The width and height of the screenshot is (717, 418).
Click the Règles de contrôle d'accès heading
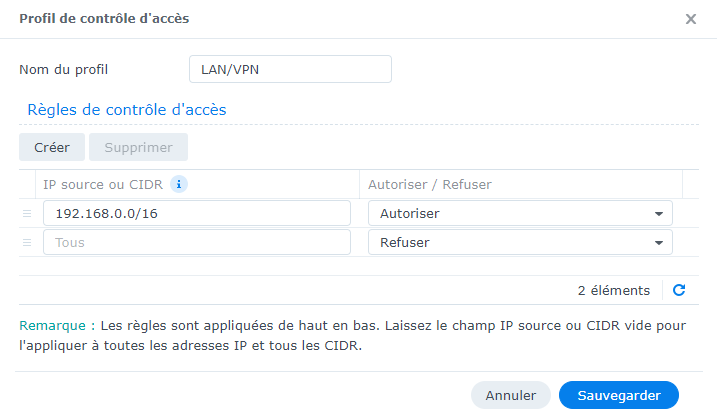tap(126, 110)
